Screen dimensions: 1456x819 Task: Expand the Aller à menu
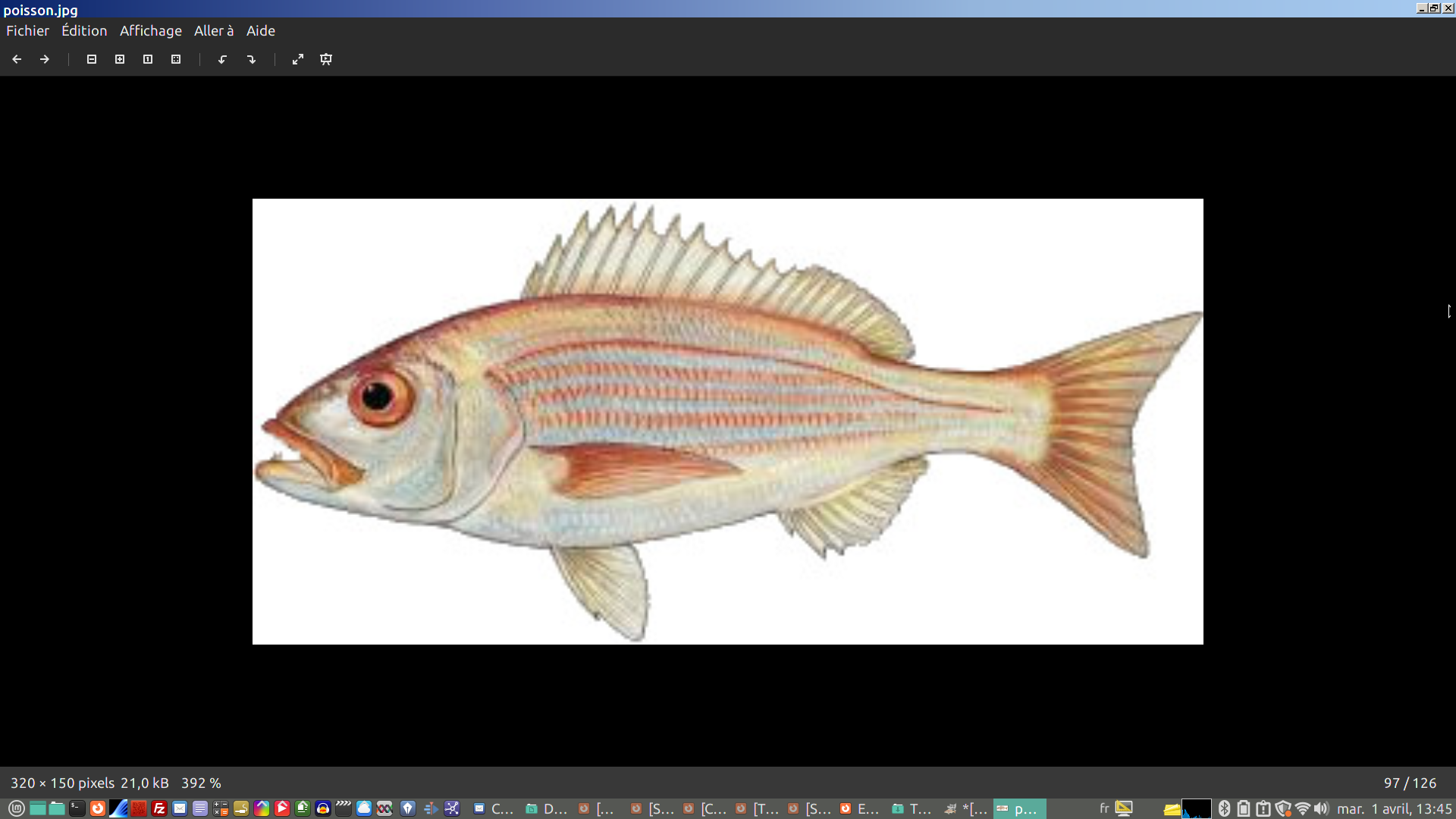tap(214, 31)
